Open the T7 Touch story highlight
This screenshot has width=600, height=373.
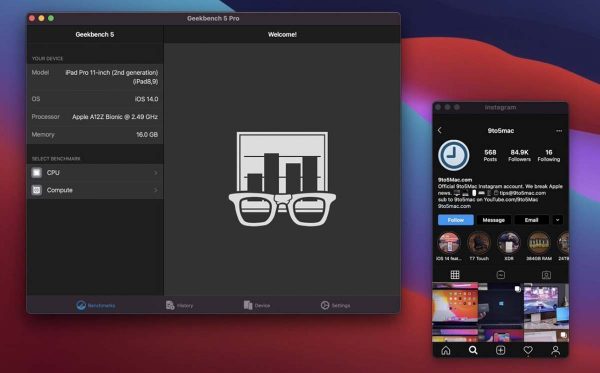(x=479, y=246)
